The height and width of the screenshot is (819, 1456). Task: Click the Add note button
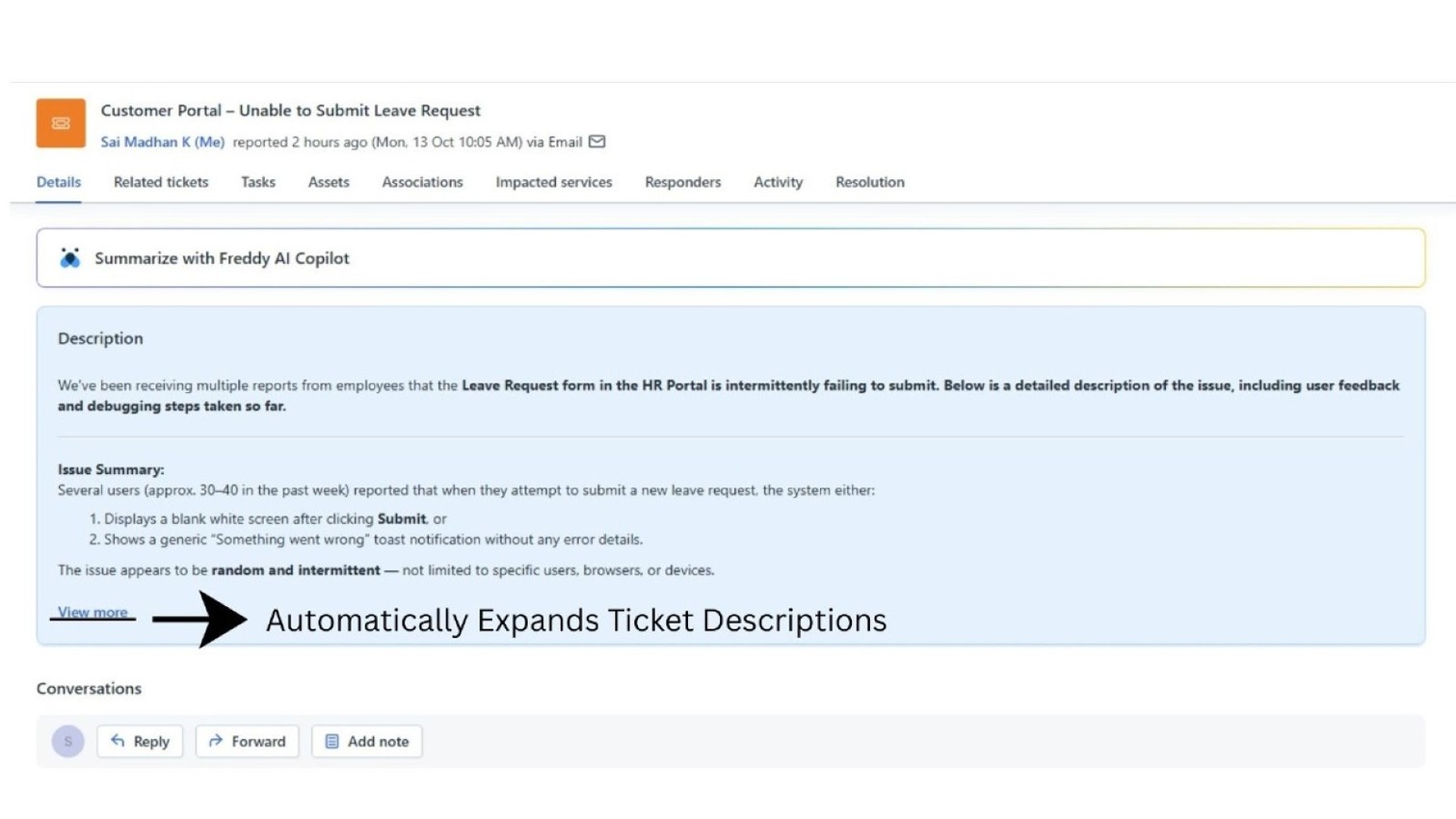point(367,741)
